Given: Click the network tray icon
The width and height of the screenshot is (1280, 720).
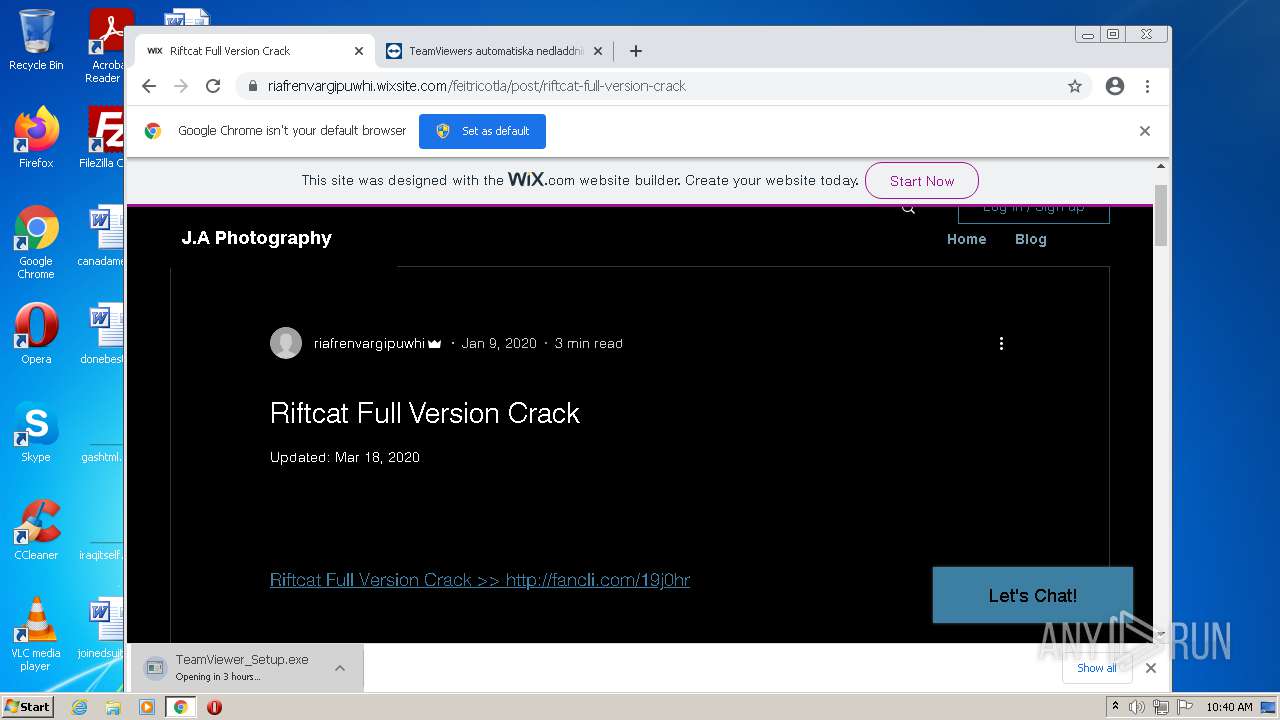Looking at the screenshot, I should click(x=1160, y=707).
